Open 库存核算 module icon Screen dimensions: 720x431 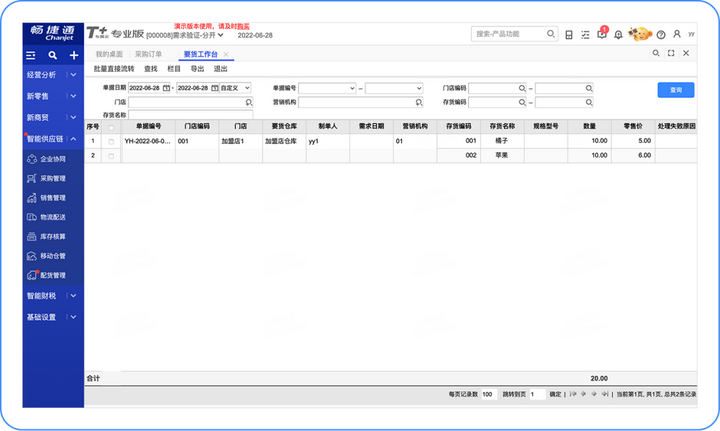(32, 237)
